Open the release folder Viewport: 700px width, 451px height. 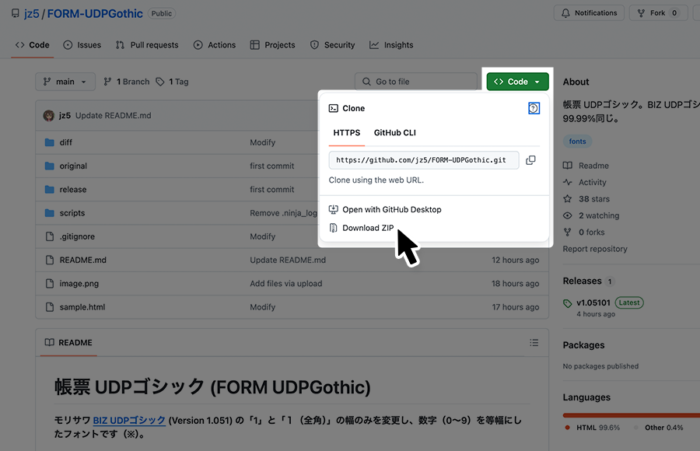[x=73, y=190]
